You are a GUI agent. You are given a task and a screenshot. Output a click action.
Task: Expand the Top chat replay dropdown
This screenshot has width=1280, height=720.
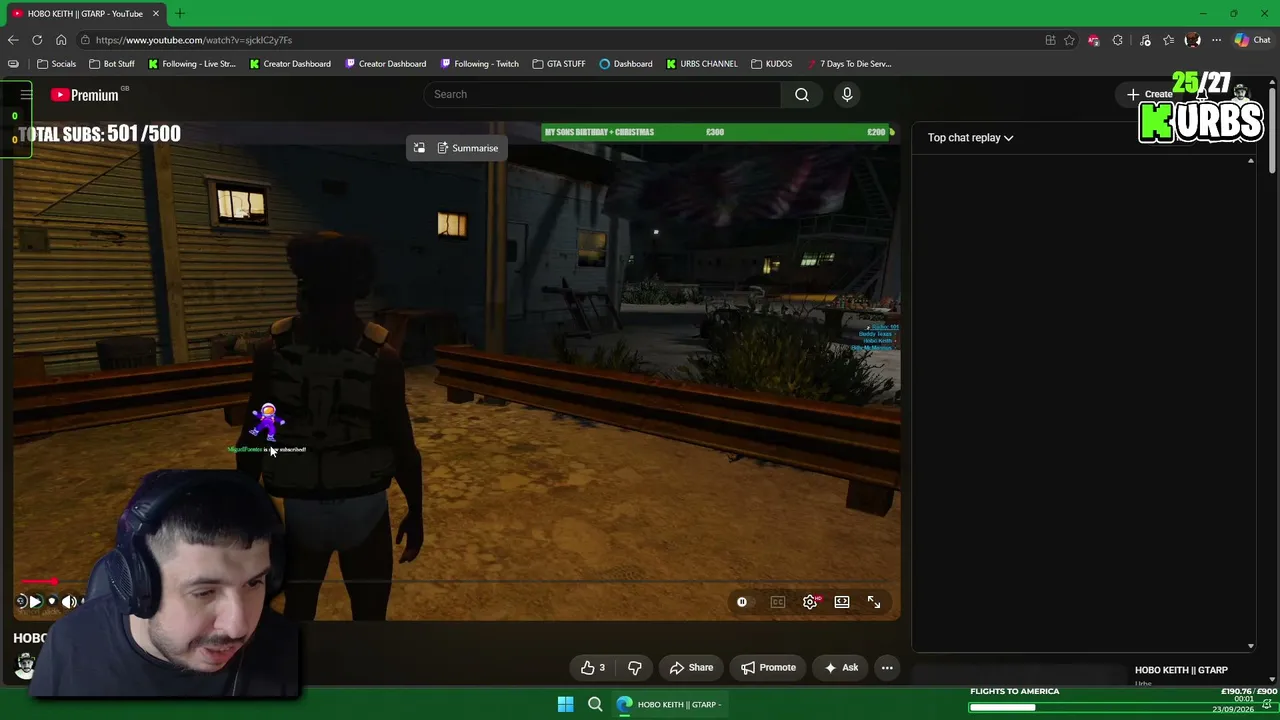[x=970, y=138]
